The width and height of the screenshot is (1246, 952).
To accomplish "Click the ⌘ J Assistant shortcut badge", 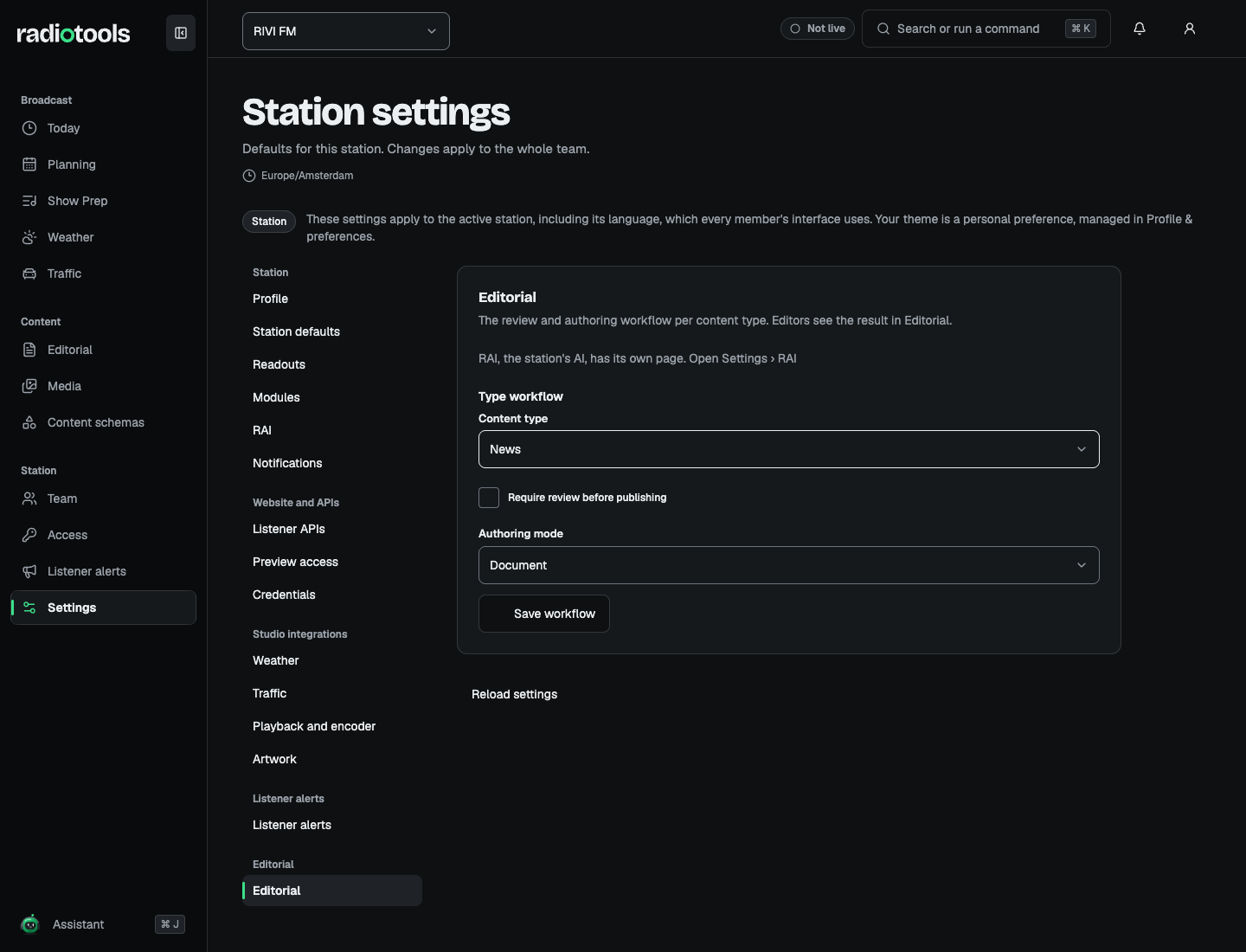I will point(170,924).
